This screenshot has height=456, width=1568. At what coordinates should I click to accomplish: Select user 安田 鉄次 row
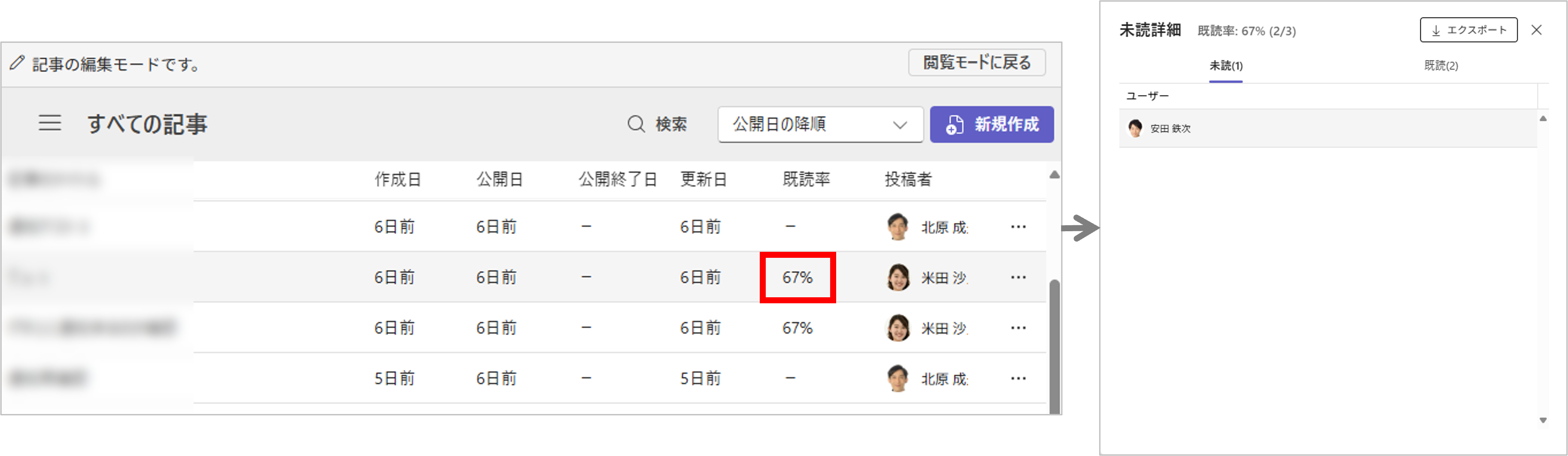1328,128
